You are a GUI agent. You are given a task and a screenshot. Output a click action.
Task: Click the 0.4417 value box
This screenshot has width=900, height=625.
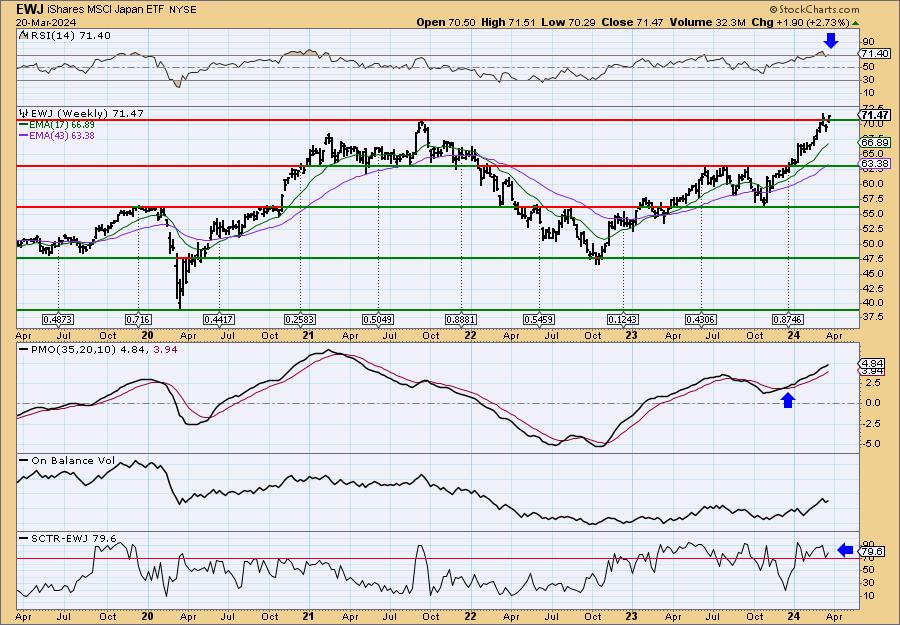tap(219, 319)
